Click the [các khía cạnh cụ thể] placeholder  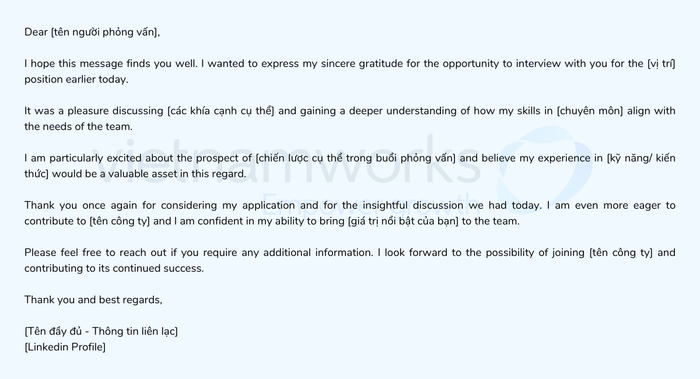221,111
